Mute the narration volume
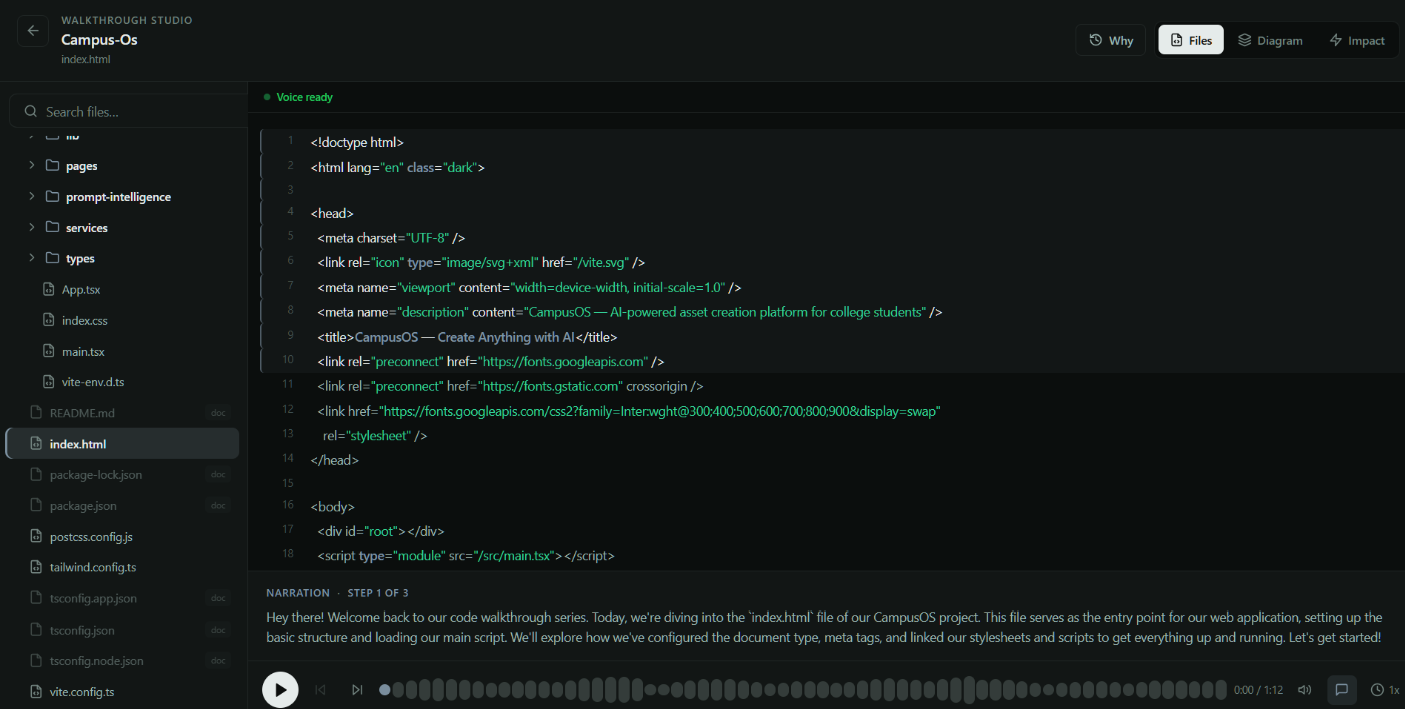Viewport: 1405px width, 709px height. click(x=1304, y=690)
